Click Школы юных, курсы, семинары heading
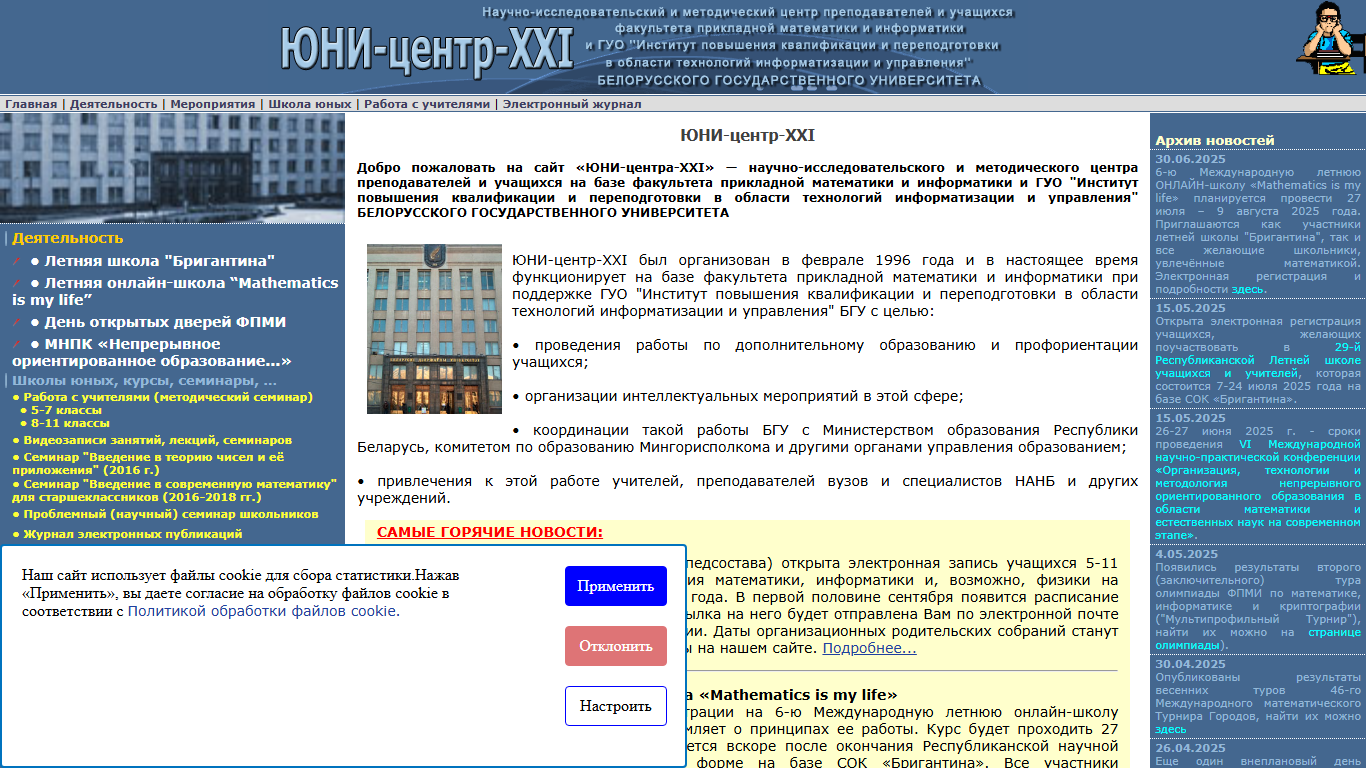 coord(145,381)
